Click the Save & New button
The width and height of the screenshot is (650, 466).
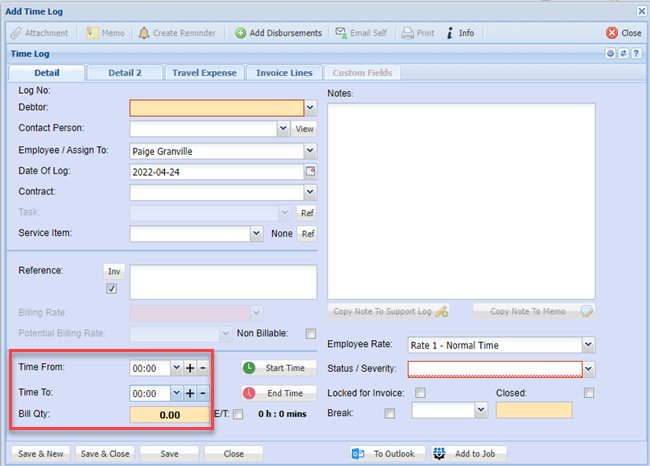pyautogui.click(x=40, y=453)
